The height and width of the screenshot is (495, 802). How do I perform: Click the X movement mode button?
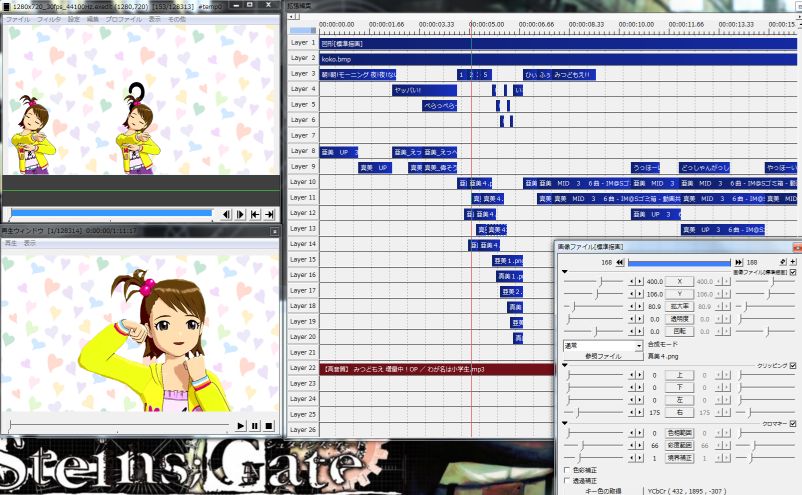coord(679,281)
